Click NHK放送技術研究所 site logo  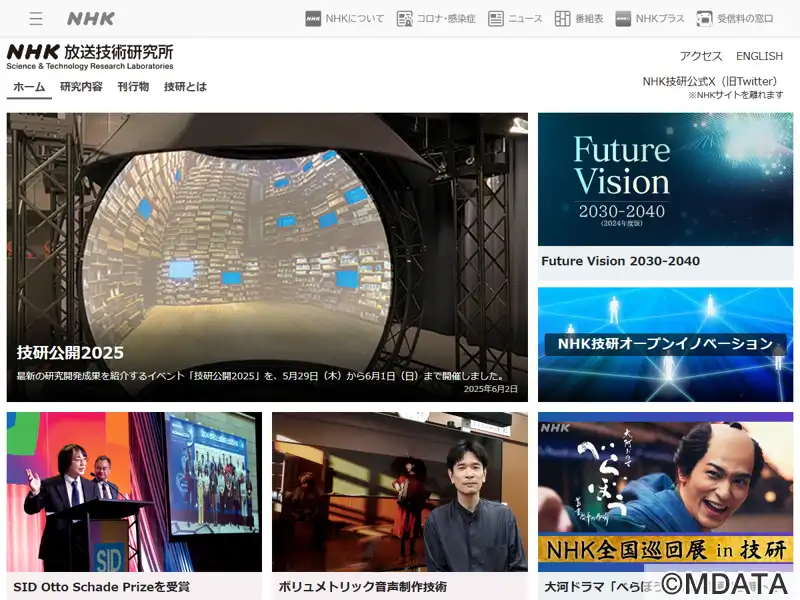tap(90, 57)
